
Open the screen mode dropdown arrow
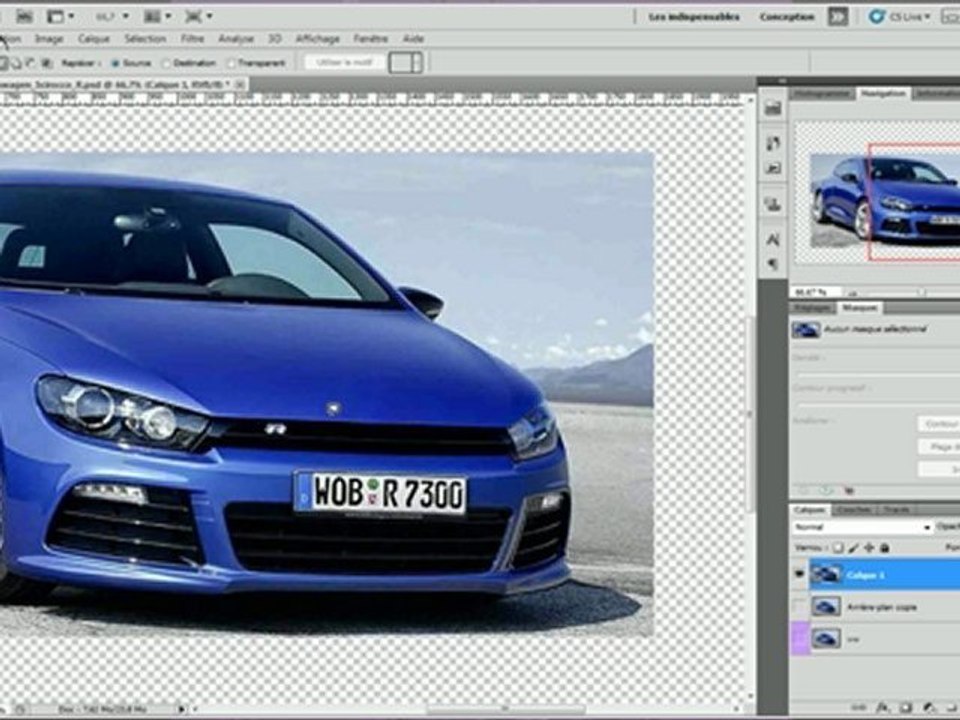209,17
